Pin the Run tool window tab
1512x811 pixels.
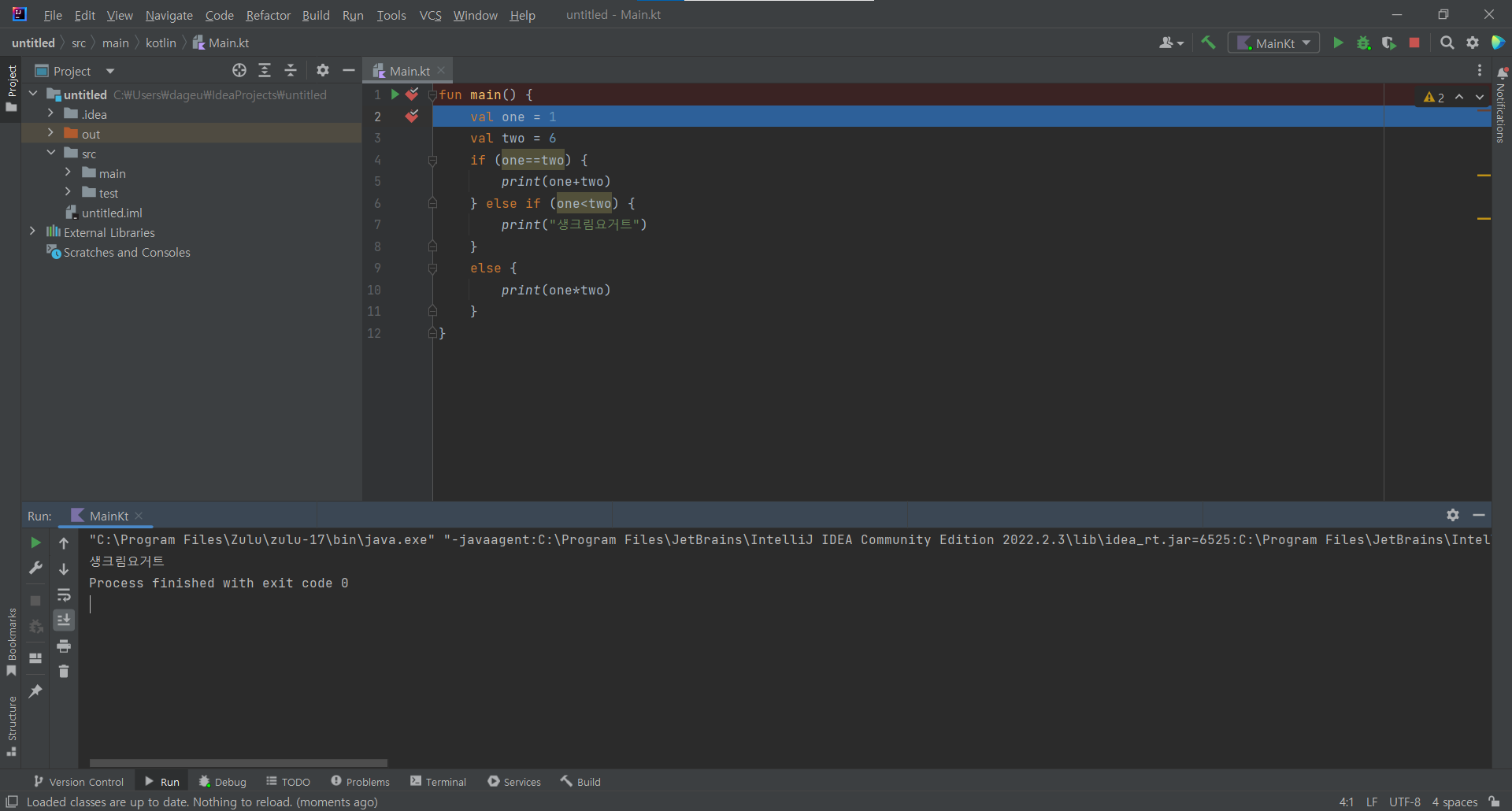(x=35, y=690)
